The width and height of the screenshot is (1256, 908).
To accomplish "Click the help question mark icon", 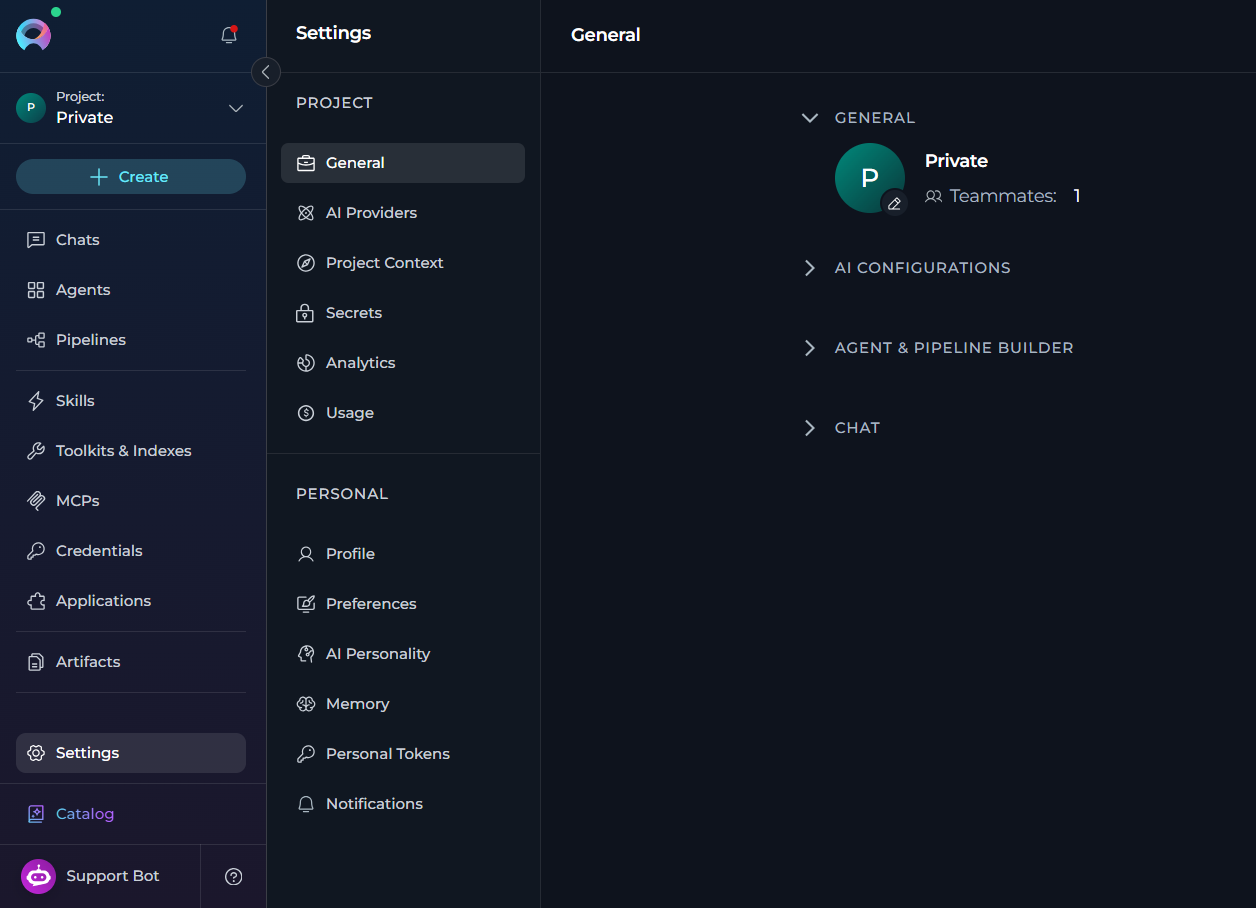I will click(234, 877).
